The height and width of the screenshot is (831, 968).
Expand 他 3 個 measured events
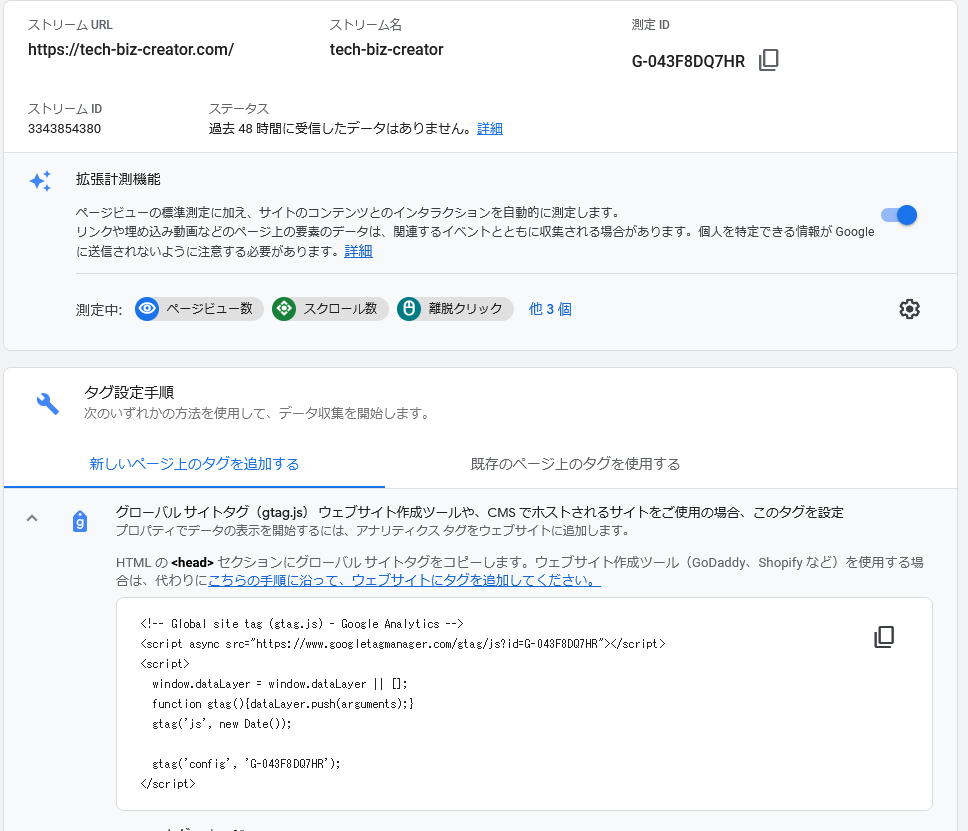550,309
